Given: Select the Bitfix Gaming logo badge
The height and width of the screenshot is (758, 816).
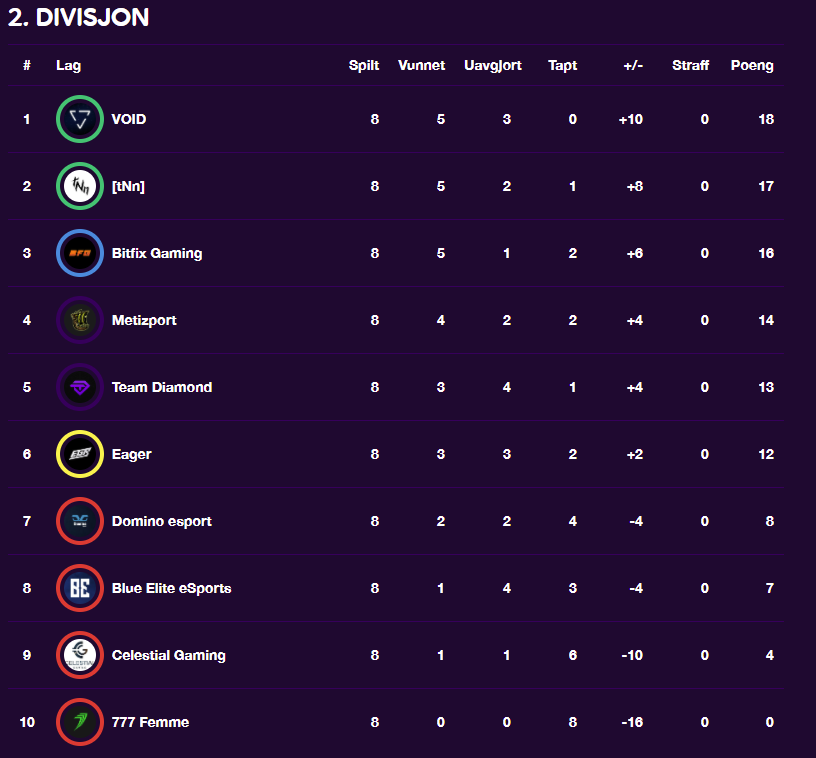Looking at the screenshot, I should point(80,253).
